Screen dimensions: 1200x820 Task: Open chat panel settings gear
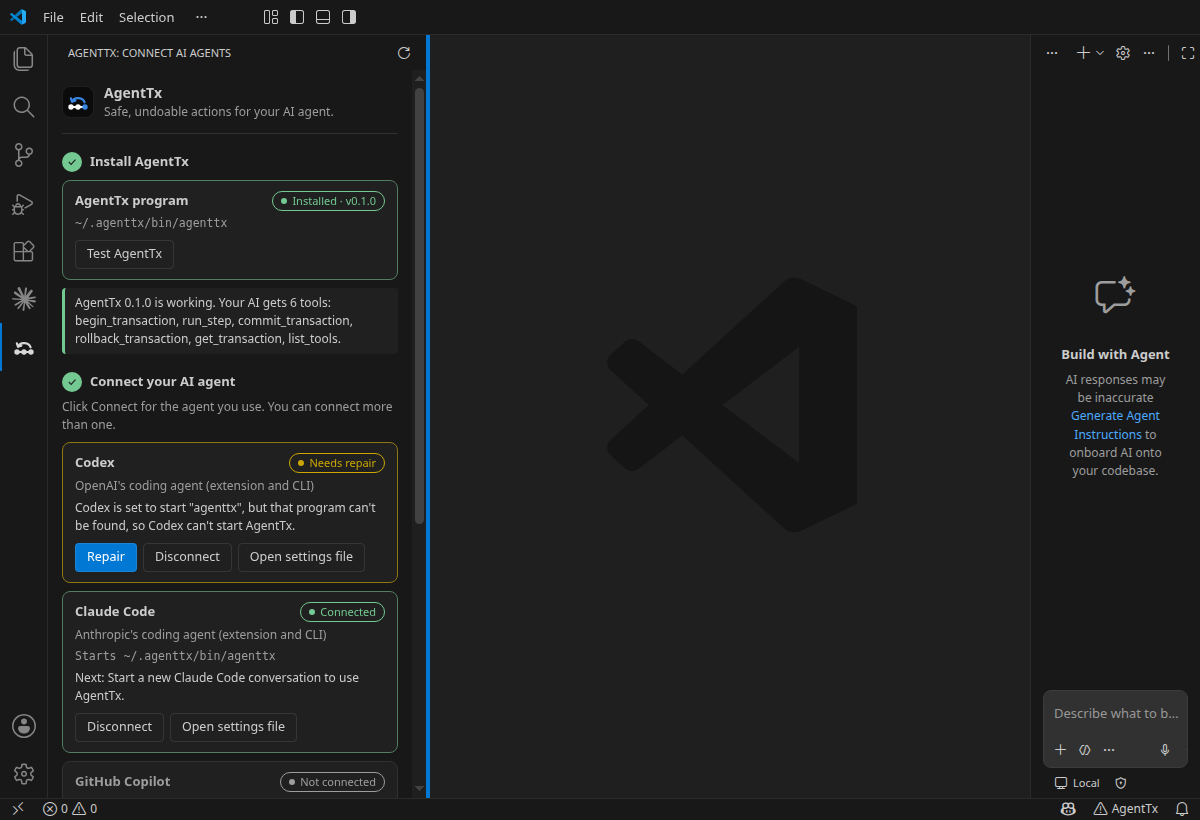[x=1123, y=53]
